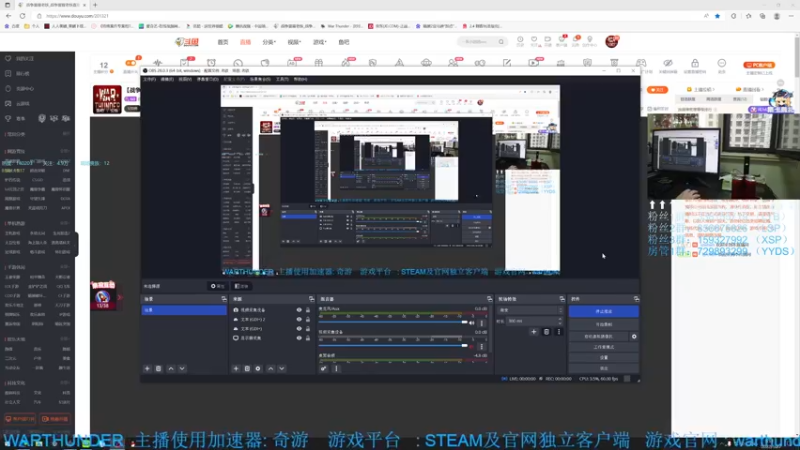
Task: Open transition properties three-dot menu
Action: [x=559, y=332]
